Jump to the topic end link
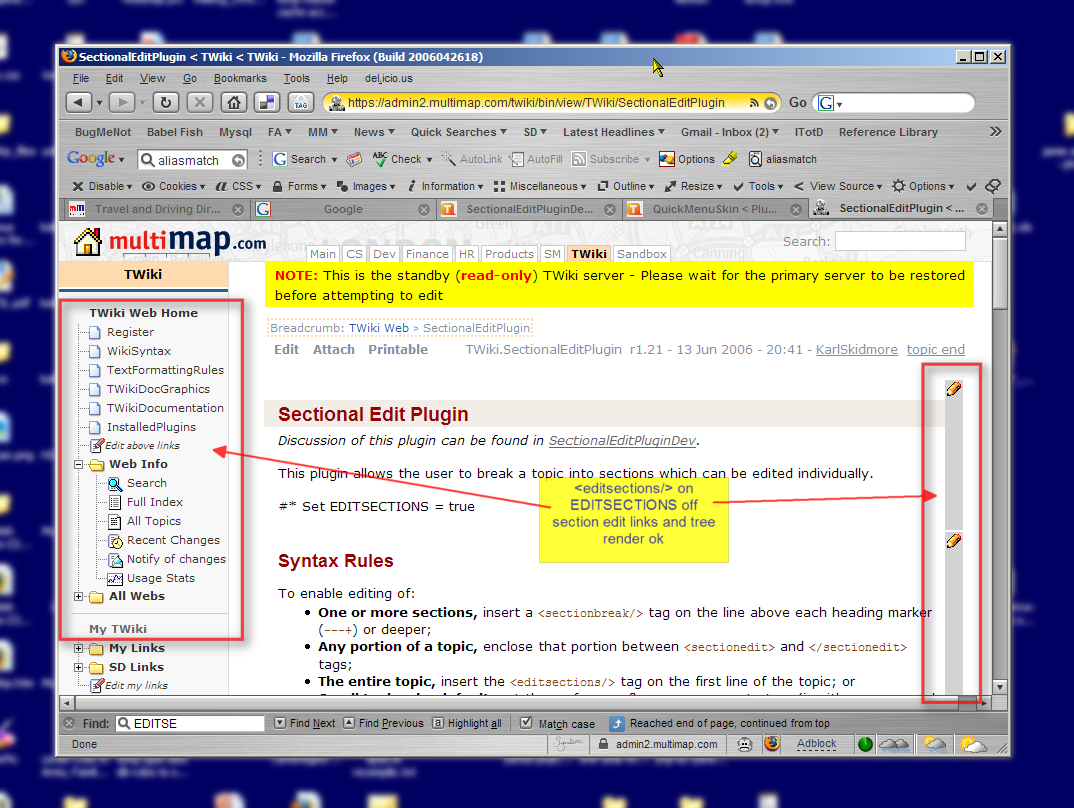This screenshot has width=1074, height=808. pyautogui.click(x=936, y=349)
